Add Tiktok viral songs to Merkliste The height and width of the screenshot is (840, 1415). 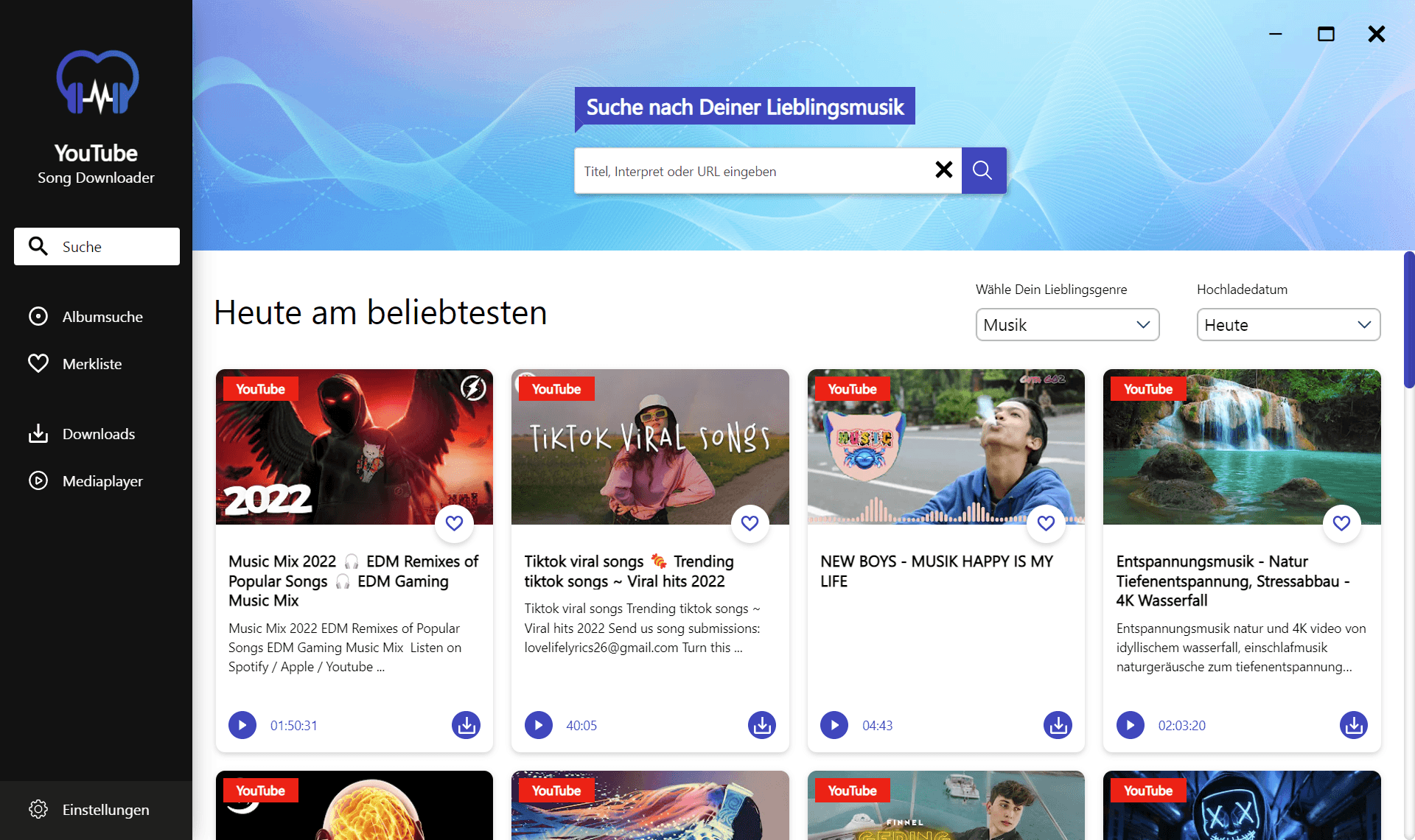tap(750, 523)
